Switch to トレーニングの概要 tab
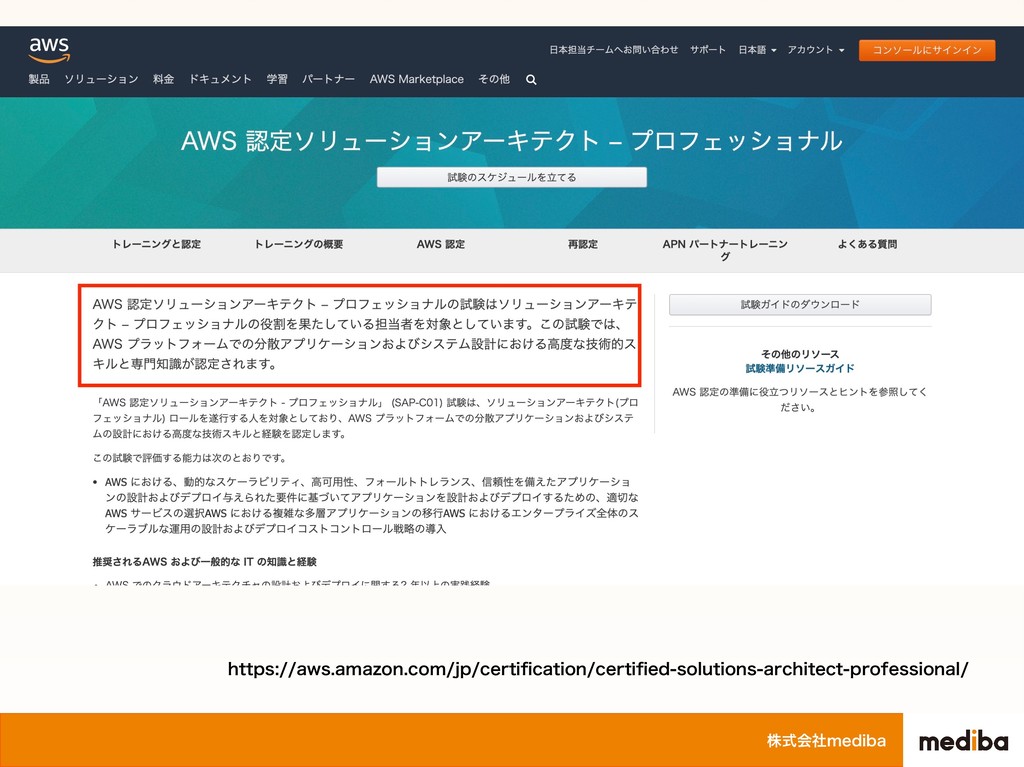 coord(298,244)
